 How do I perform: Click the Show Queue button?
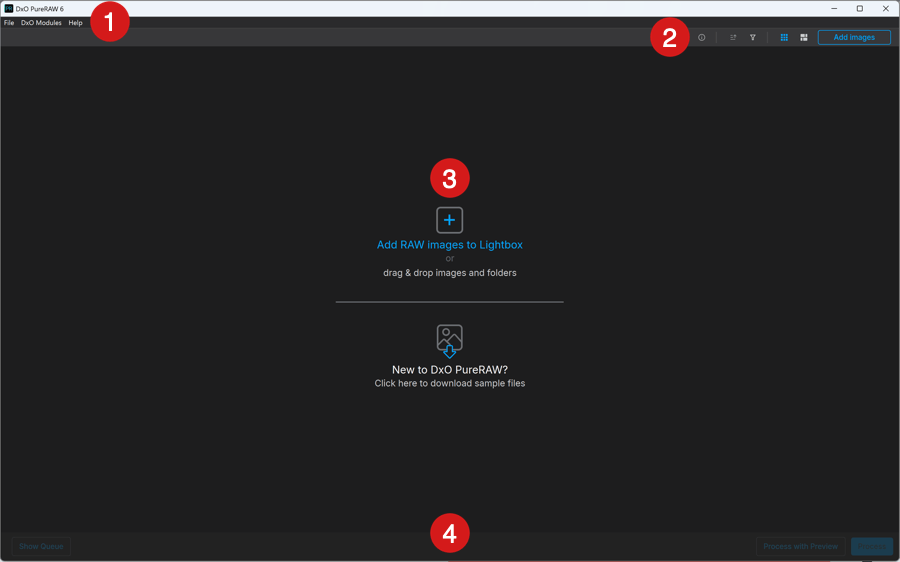[x=41, y=546]
